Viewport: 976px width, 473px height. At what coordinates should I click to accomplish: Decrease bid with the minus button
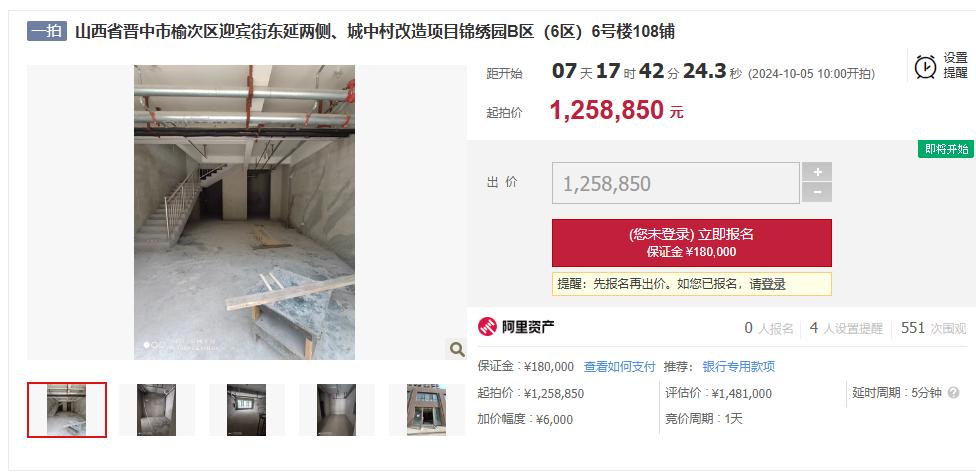817,193
